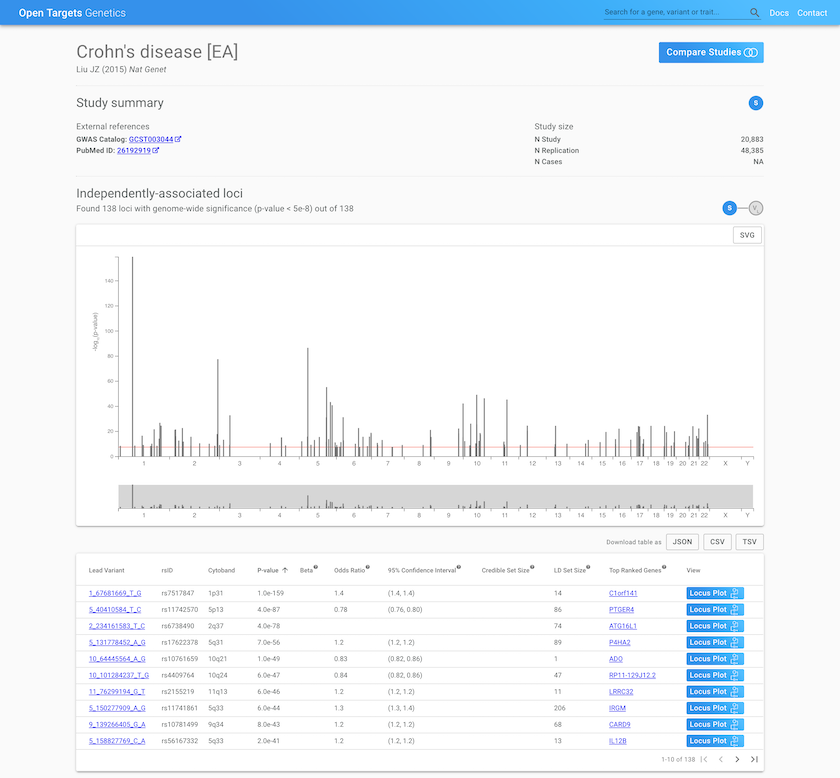This screenshot has width=840, height=778.
Task: Select the blue S toggle above the plot
Action: 729,208
